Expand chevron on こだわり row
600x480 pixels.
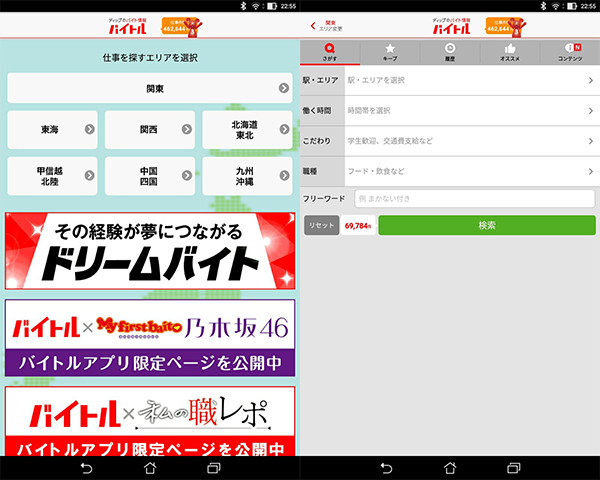(x=591, y=141)
